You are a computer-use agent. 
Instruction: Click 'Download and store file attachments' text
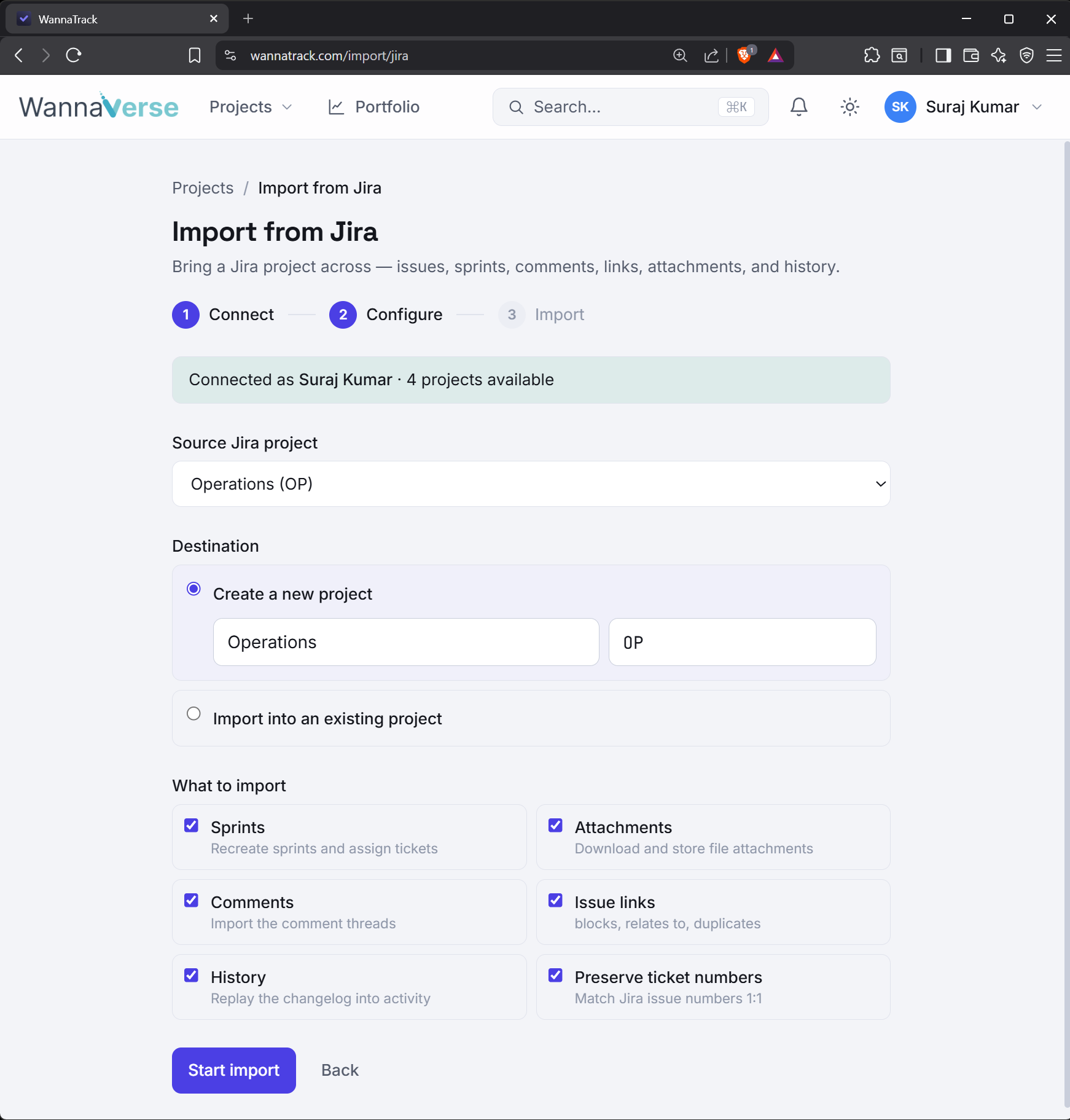(x=693, y=848)
